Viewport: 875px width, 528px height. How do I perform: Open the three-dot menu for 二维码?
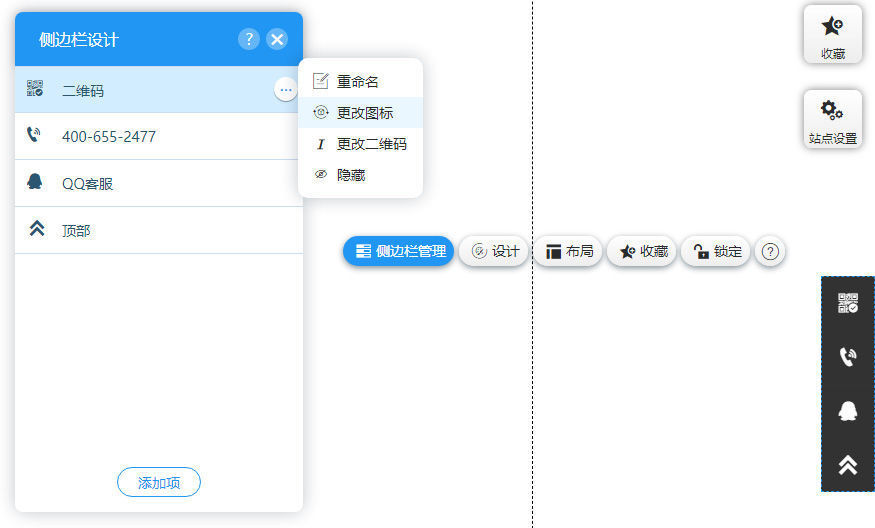point(286,90)
